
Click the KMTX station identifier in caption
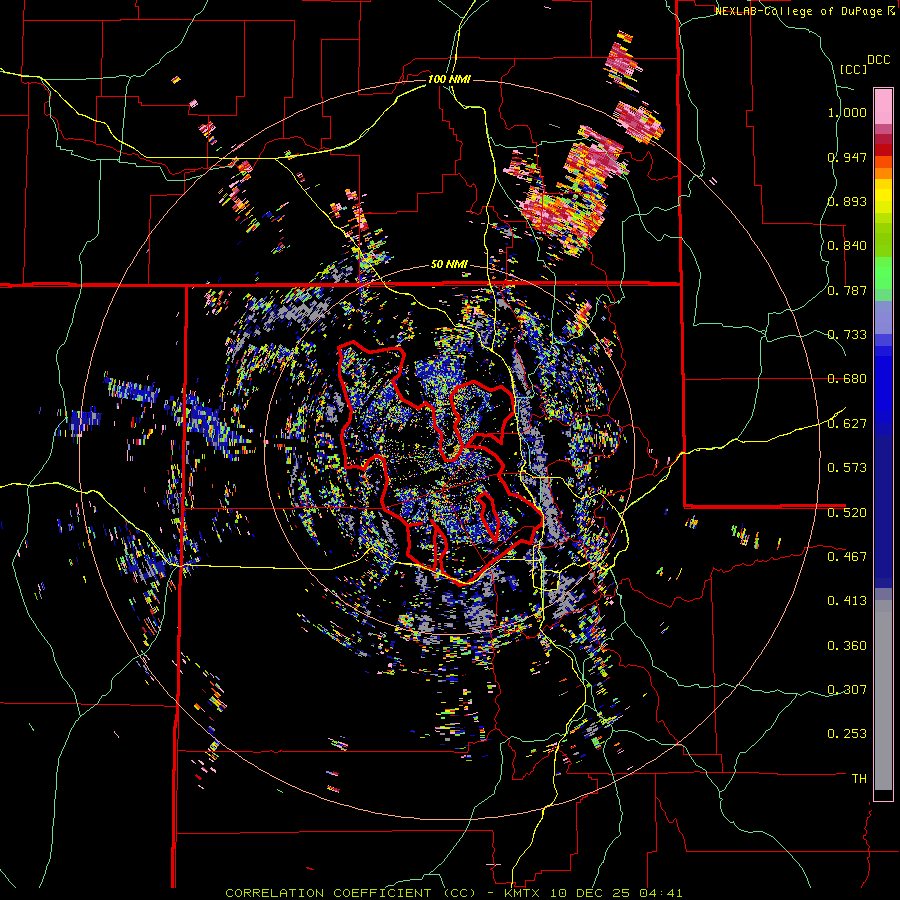(x=523, y=893)
